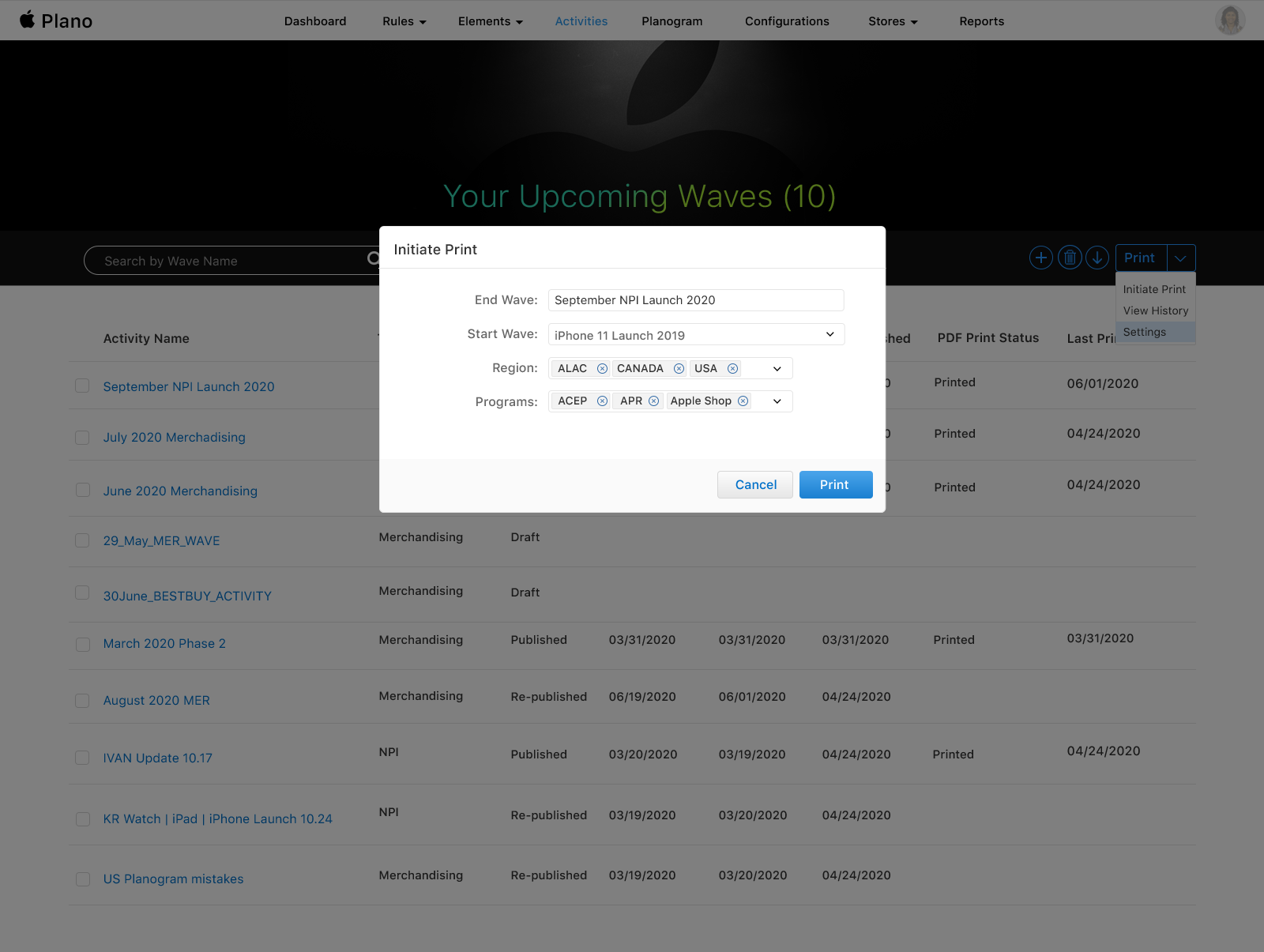Remove the APR program tag

tap(653, 401)
